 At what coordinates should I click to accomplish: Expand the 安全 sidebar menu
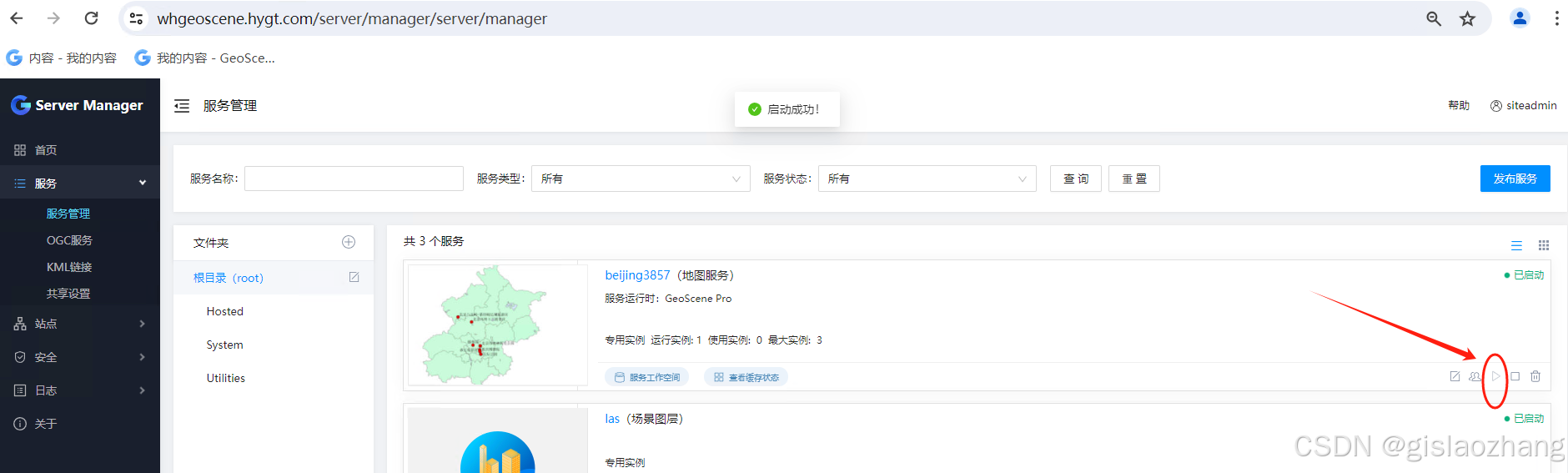click(x=80, y=357)
